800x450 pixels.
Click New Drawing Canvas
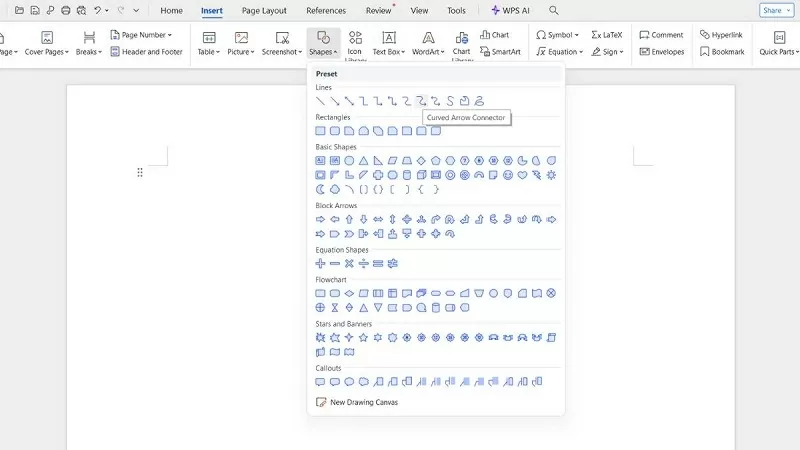358,402
